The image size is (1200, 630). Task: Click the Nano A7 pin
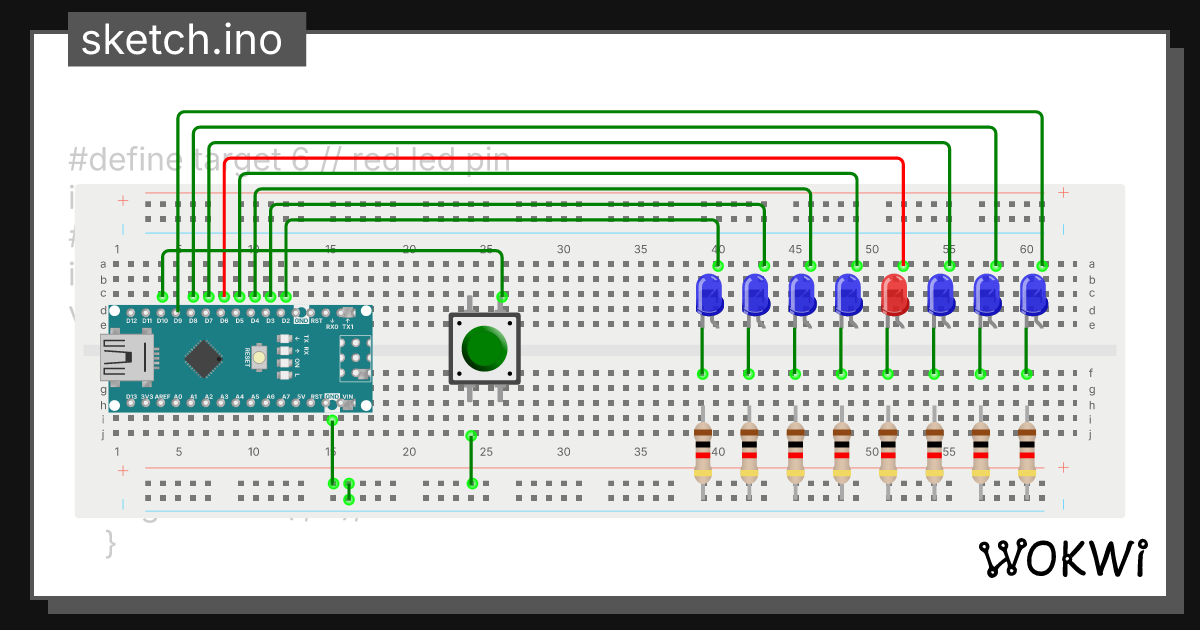(281, 403)
